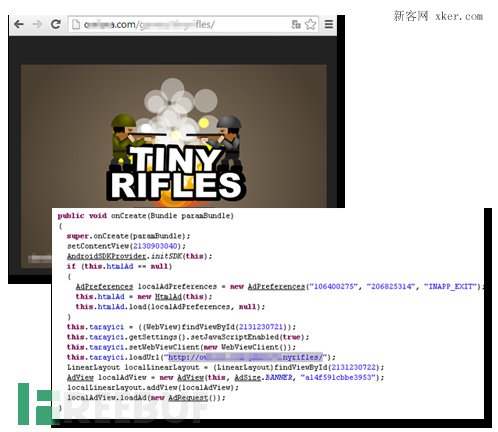Click "public void onCreate(Bundle paramBundle)" line
This screenshot has width=498, height=432.
pyautogui.click(x=145, y=216)
